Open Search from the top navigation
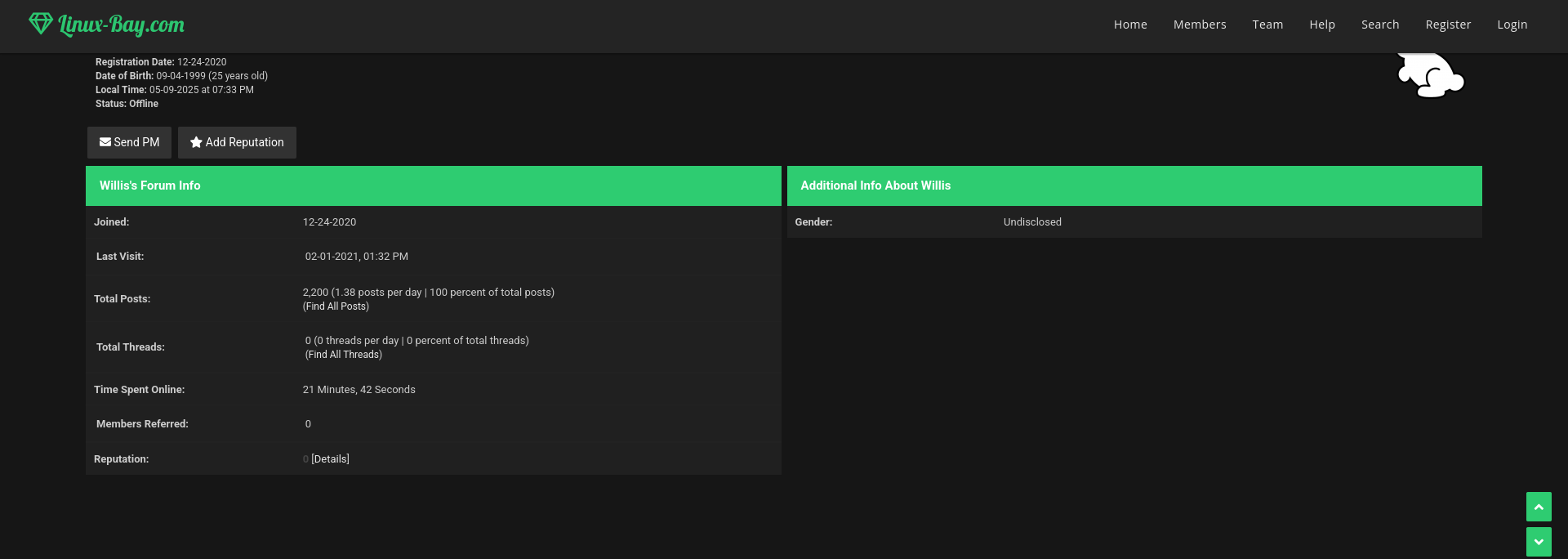The width and height of the screenshot is (1568, 559). pos(1380,25)
